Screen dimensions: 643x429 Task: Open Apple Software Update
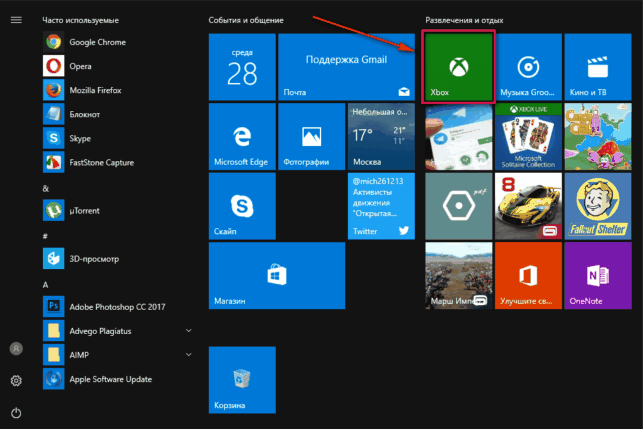117,379
